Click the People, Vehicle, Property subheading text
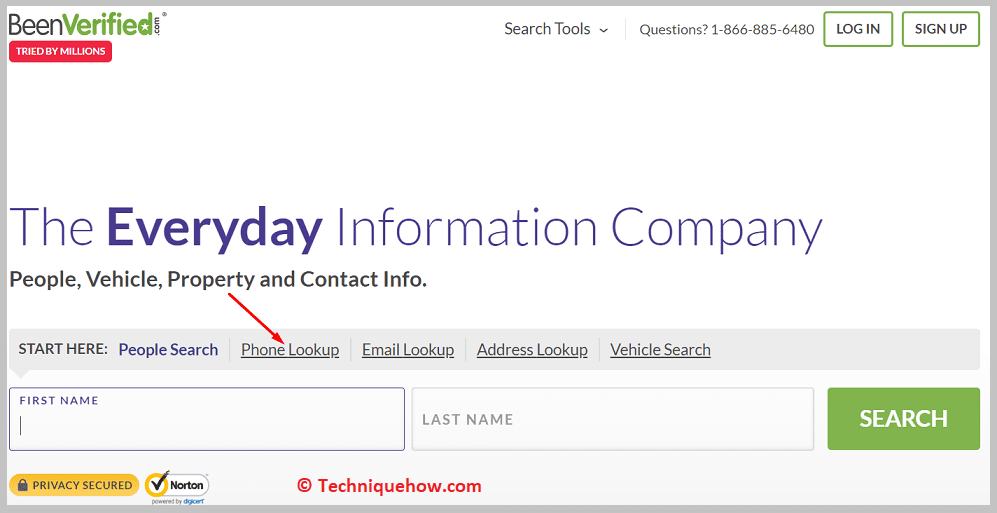Image resolution: width=997 pixels, height=513 pixels. (x=218, y=280)
